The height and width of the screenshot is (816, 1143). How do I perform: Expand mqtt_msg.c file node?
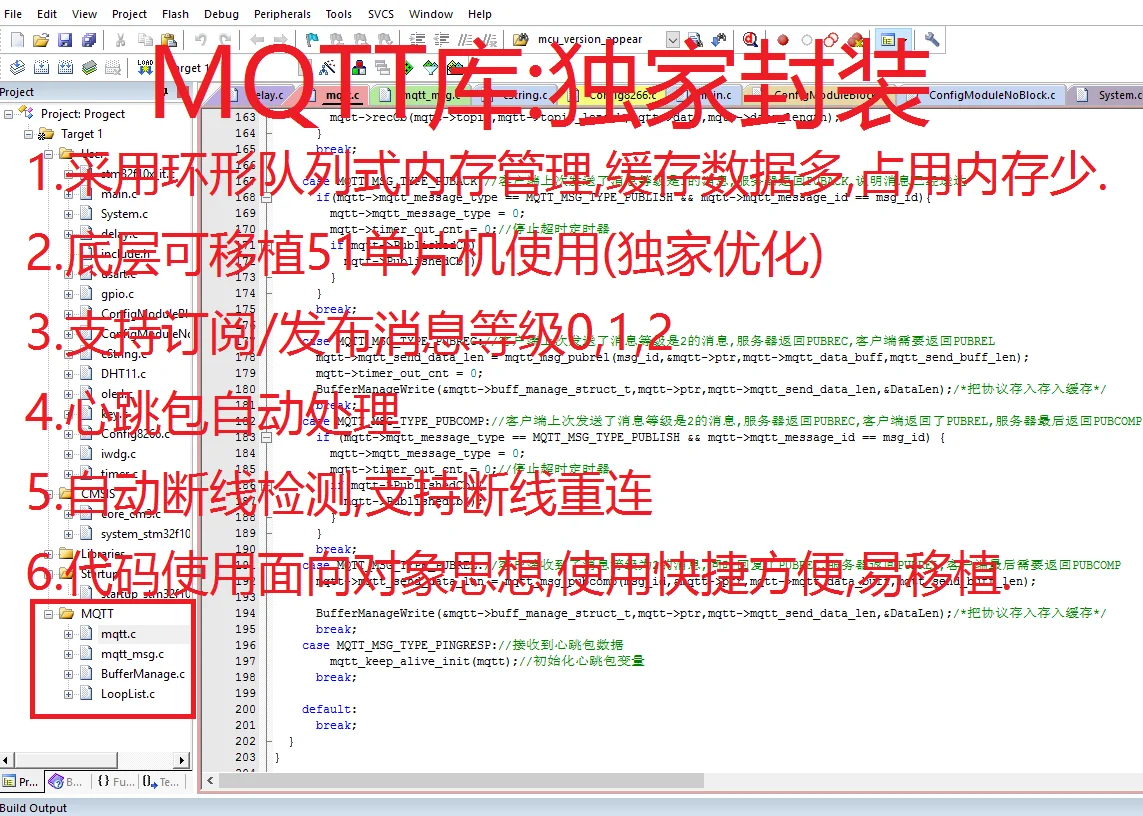[69, 654]
